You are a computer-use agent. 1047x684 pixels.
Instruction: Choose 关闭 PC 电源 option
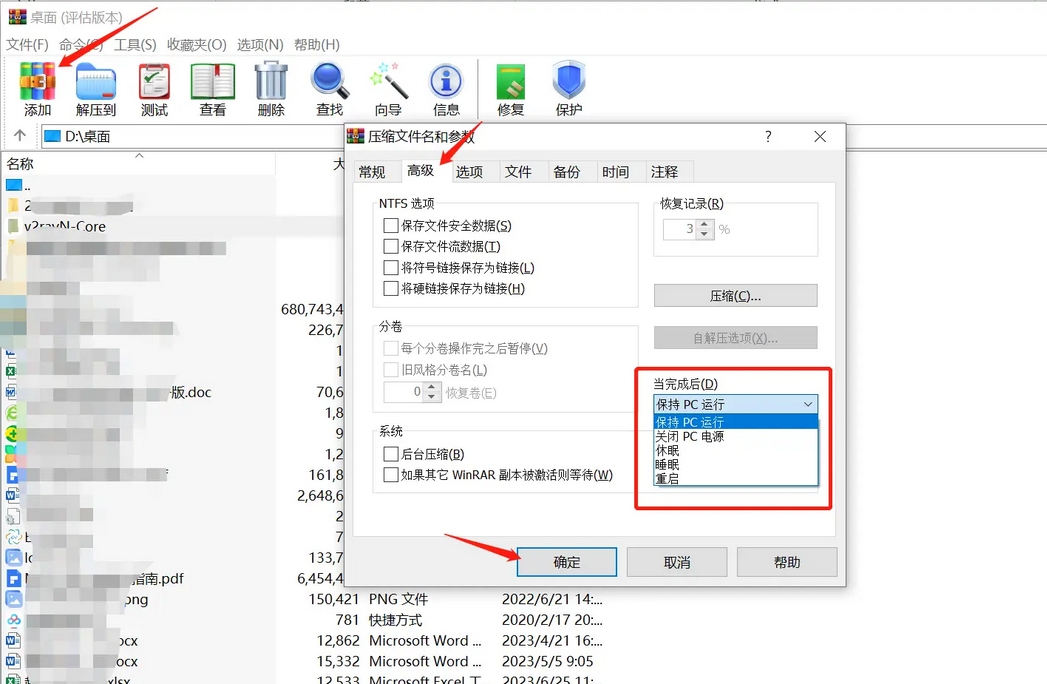coord(735,436)
